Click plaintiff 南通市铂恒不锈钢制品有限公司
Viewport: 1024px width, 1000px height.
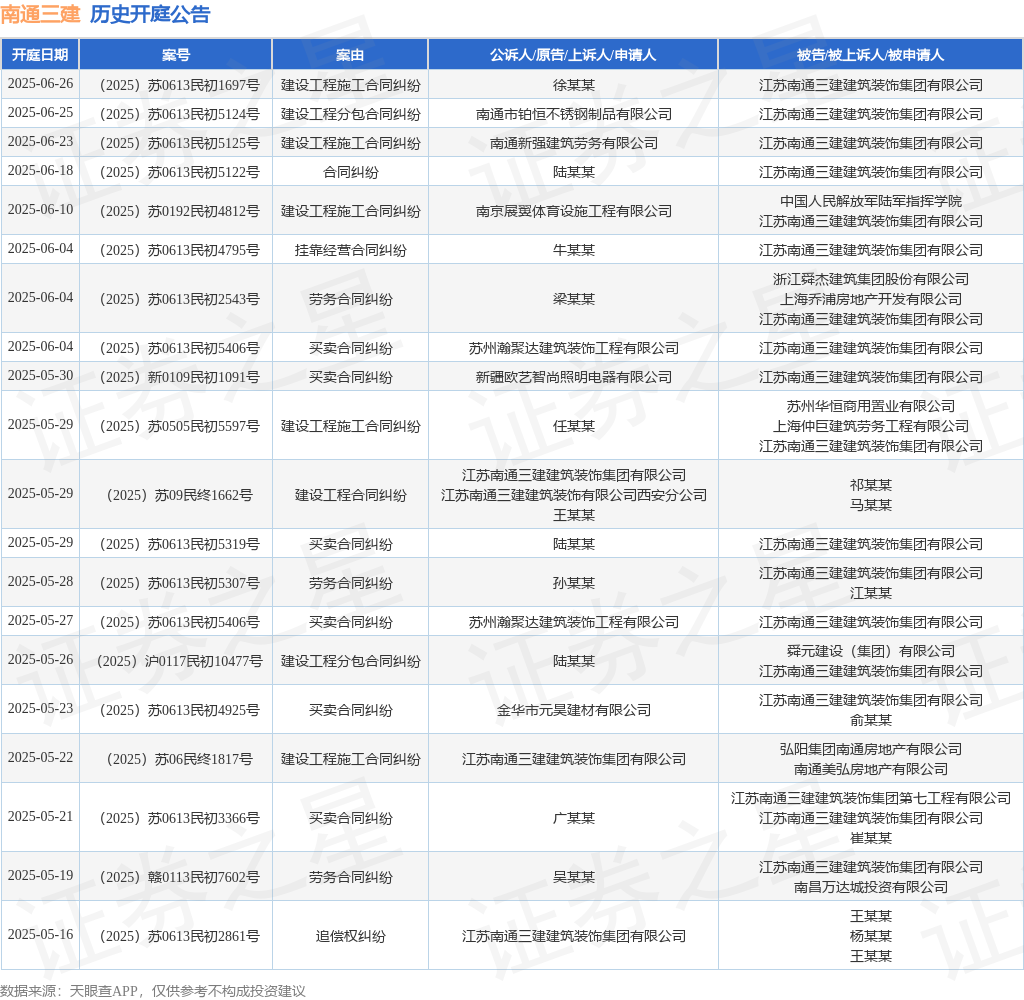[573, 114]
